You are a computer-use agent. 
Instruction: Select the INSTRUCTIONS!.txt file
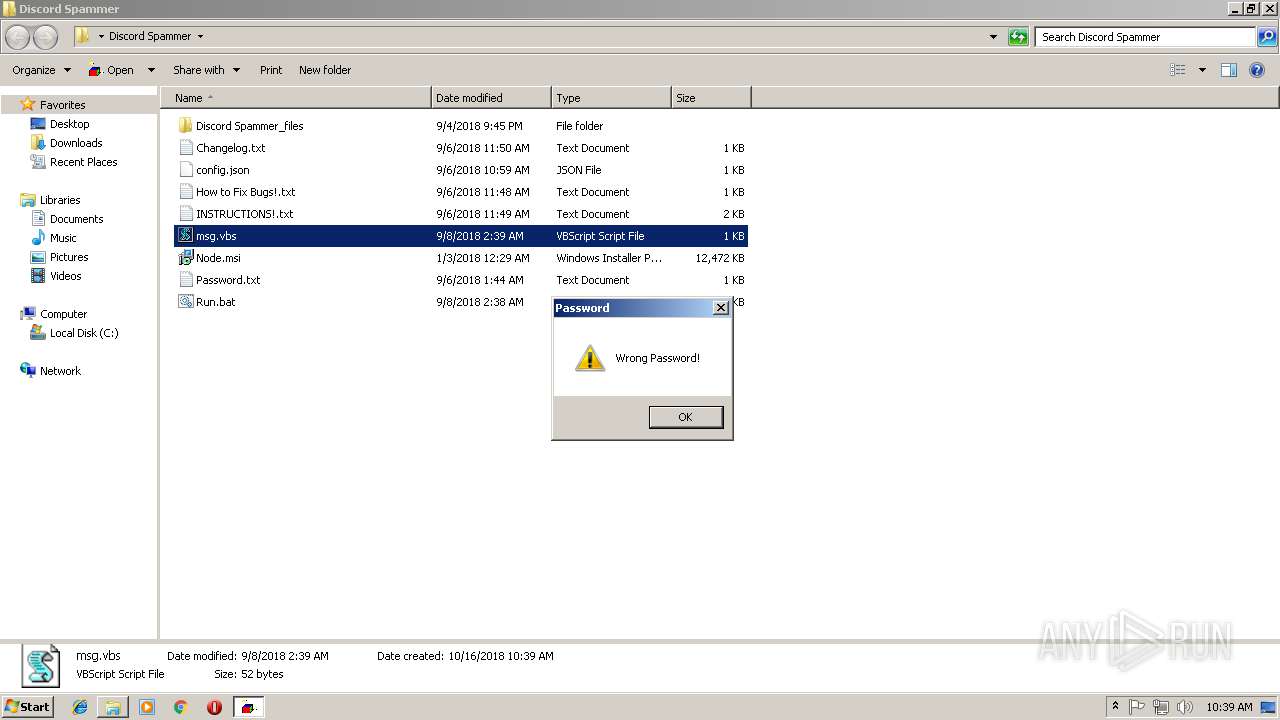(x=244, y=214)
